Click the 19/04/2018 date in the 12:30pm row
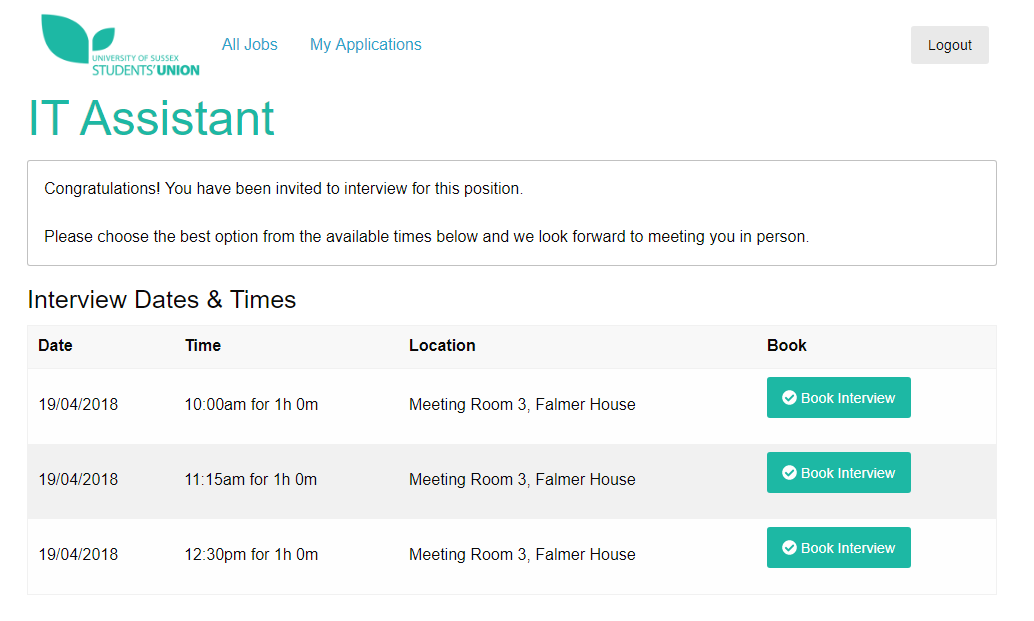 pos(78,555)
